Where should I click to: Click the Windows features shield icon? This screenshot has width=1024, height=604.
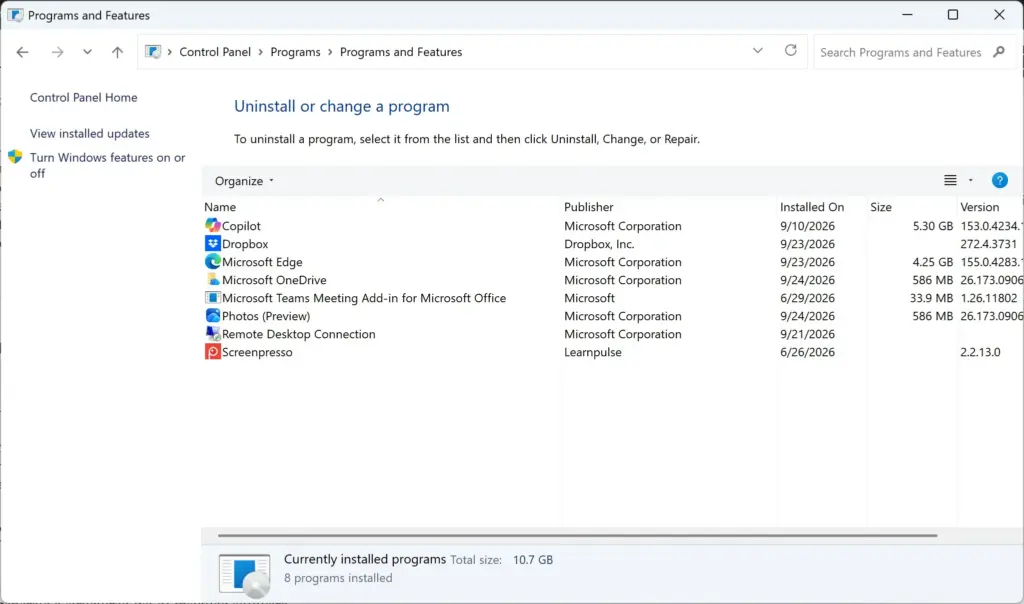coord(15,157)
